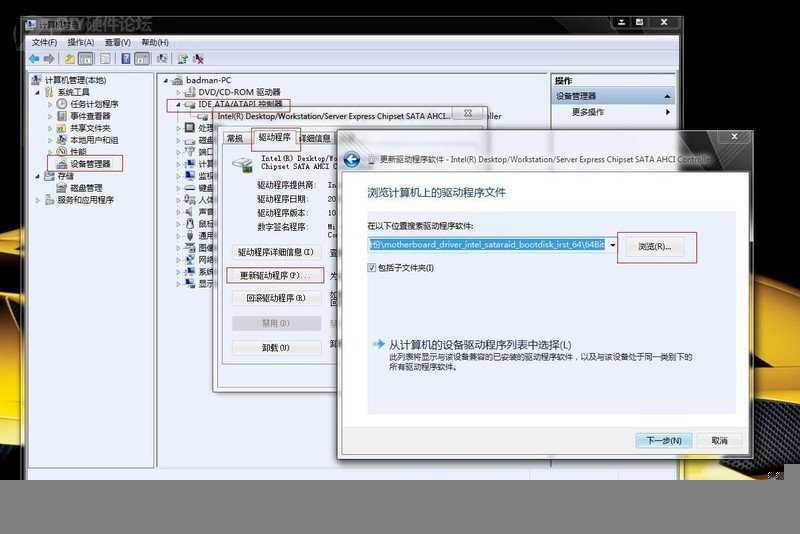Select the badman-PC computer node
This screenshot has height=534, width=800.
coord(208,80)
